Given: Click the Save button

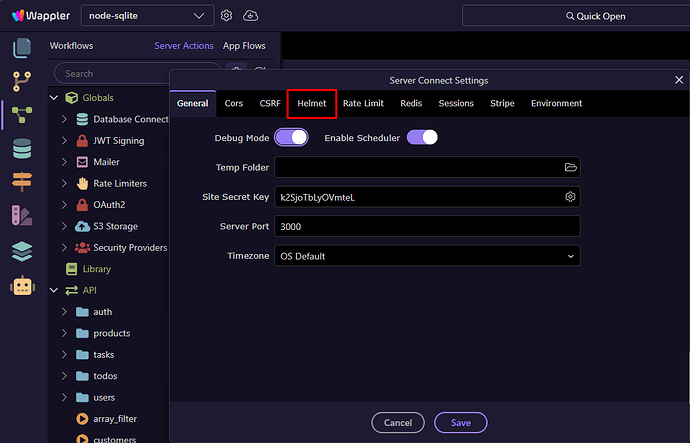Looking at the screenshot, I should point(461,423).
